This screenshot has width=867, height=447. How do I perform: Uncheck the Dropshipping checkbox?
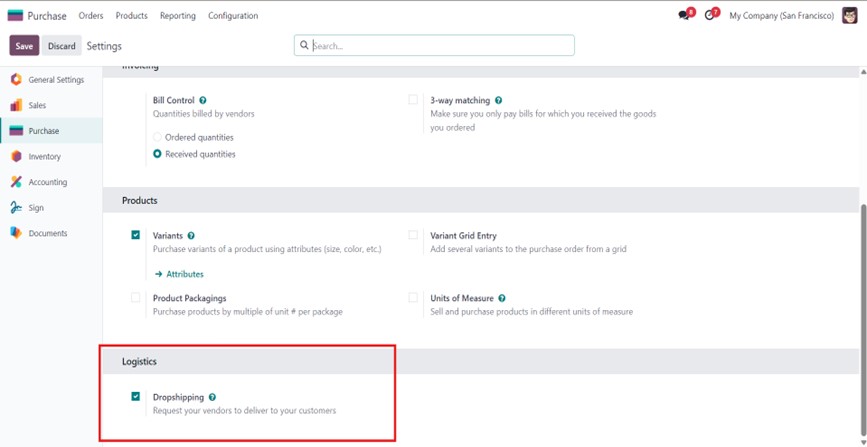[x=136, y=397]
